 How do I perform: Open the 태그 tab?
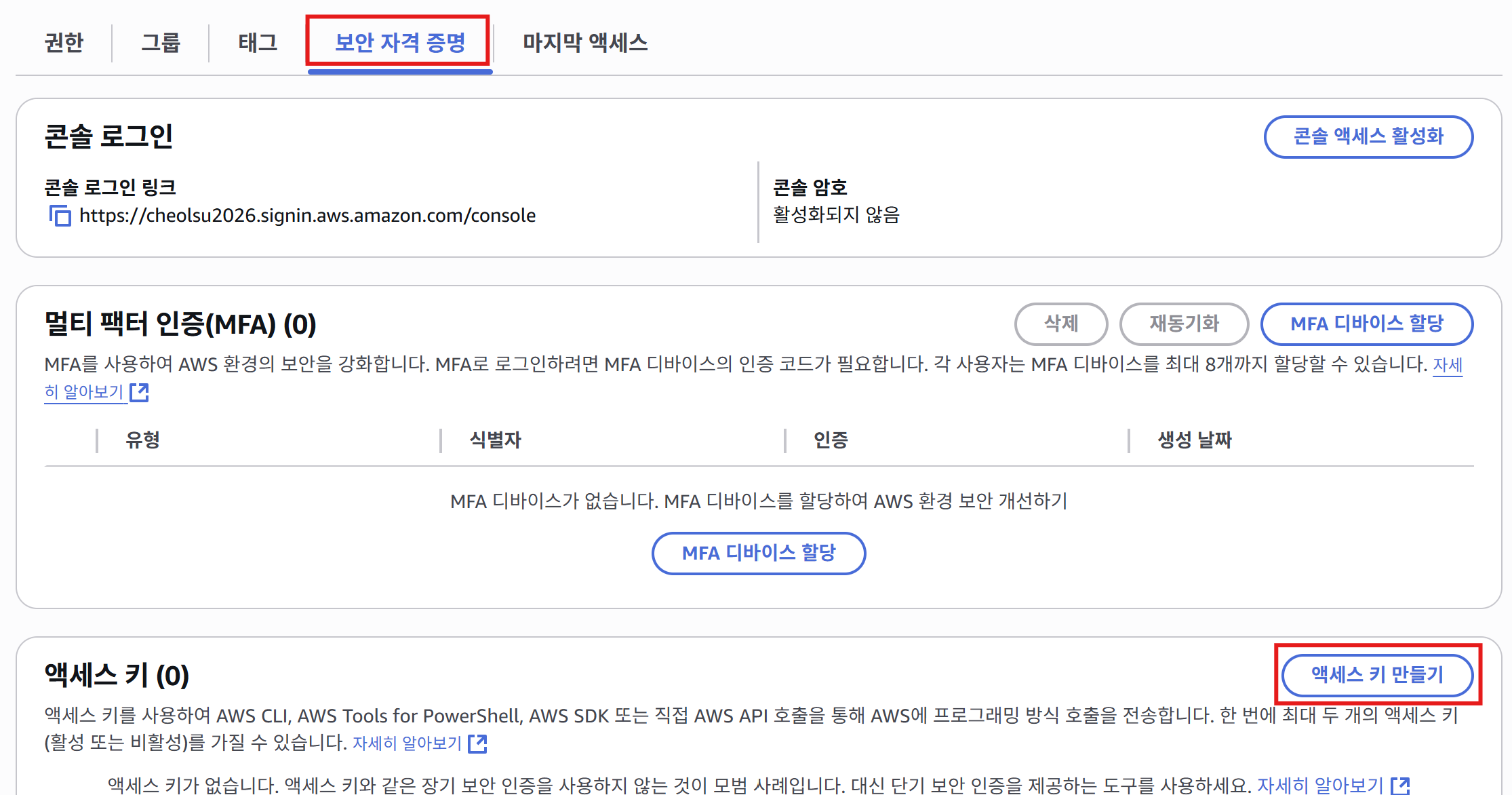point(258,43)
